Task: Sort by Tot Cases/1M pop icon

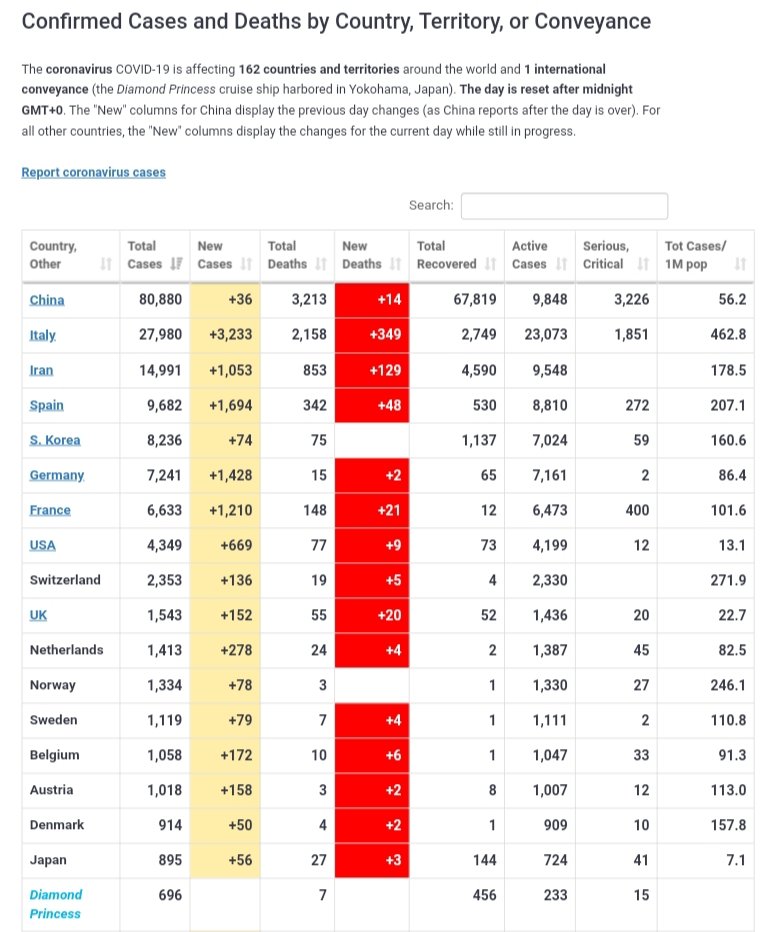Action: click(x=740, y=263)
